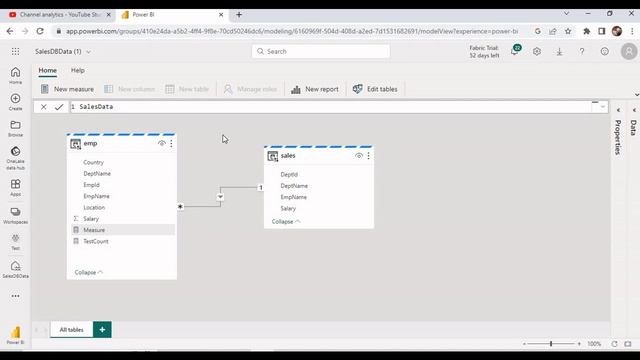Open more options for sales table
The height and width of the screenshot is (360, 640).
tap(369, 156)
